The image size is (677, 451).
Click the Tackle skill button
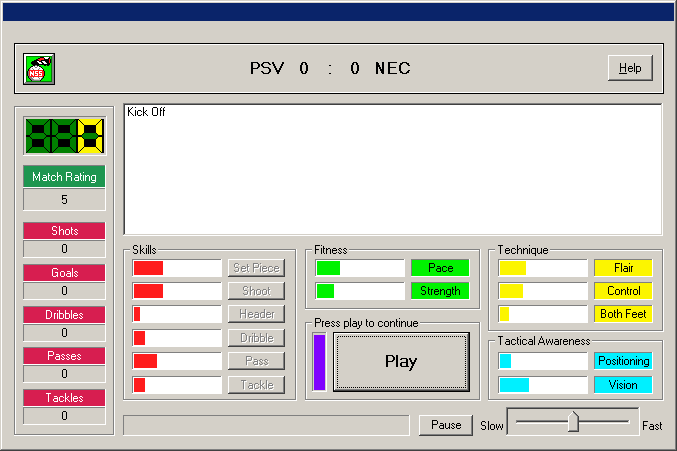(256, 385)
